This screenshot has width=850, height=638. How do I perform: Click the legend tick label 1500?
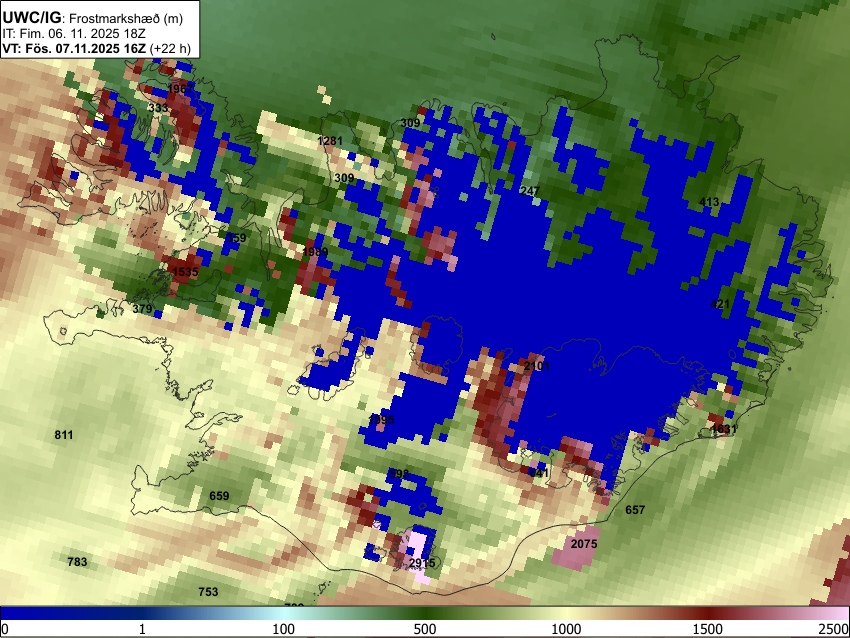pyautogui.click(x=708, y=629)
